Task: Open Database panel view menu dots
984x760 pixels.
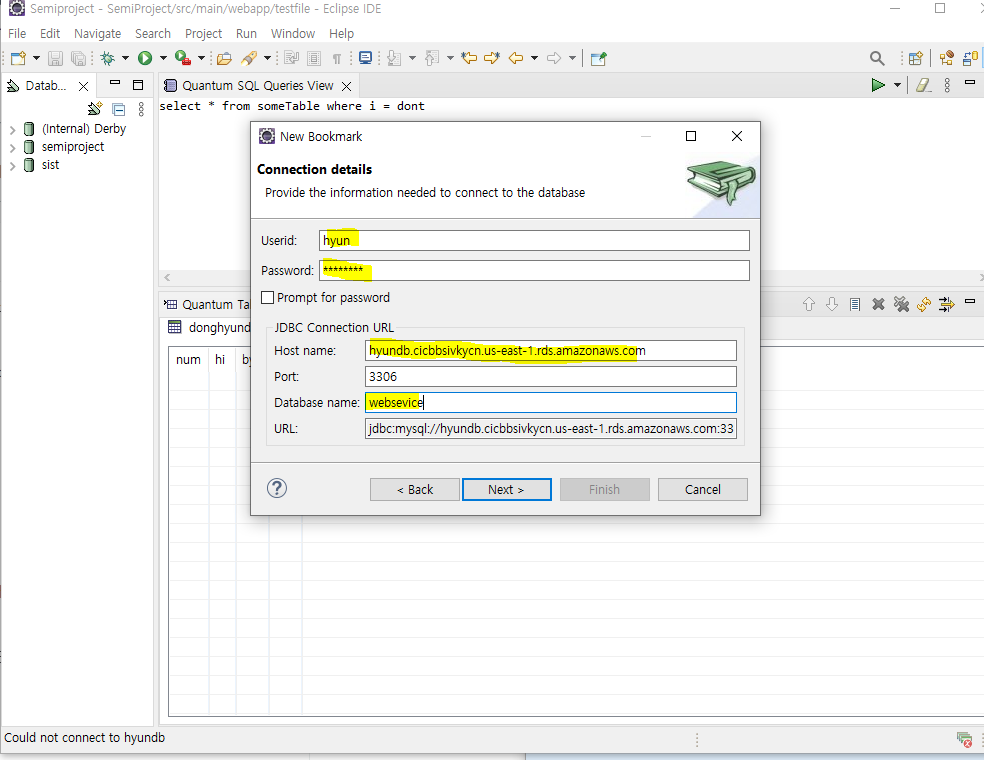Action: click(141, 109)
